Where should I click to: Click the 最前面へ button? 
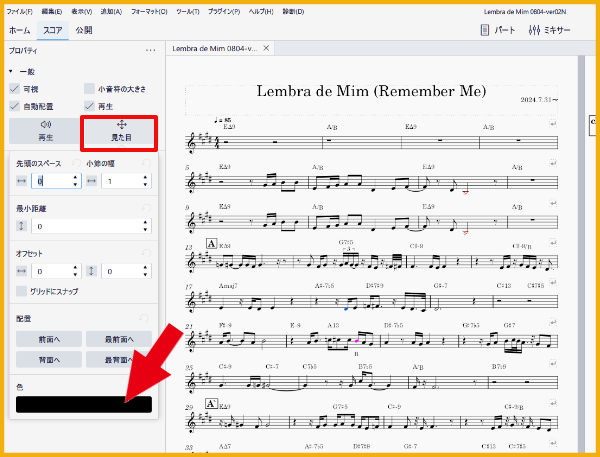119,339
